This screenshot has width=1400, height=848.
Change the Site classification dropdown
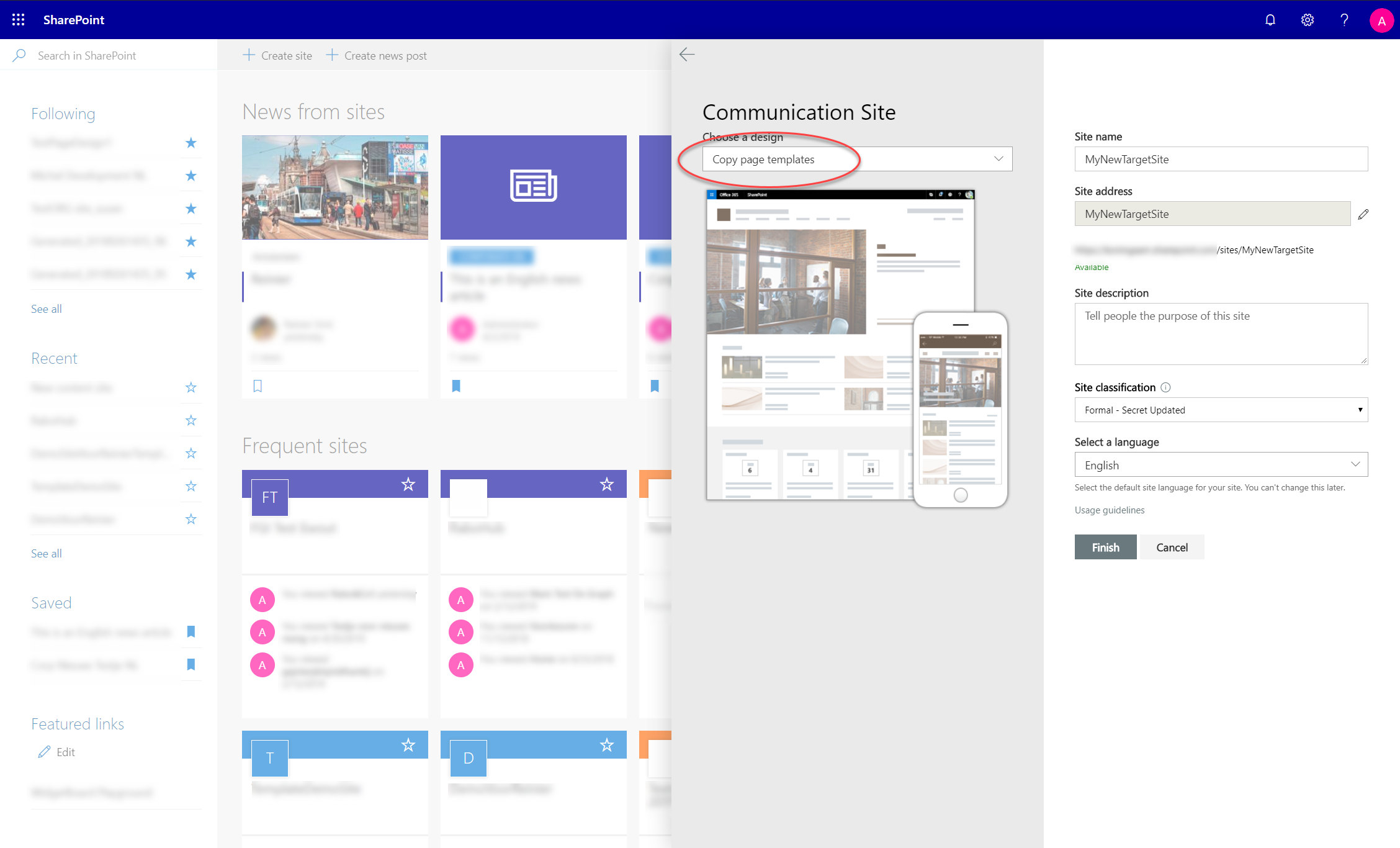pos(1220,410)
